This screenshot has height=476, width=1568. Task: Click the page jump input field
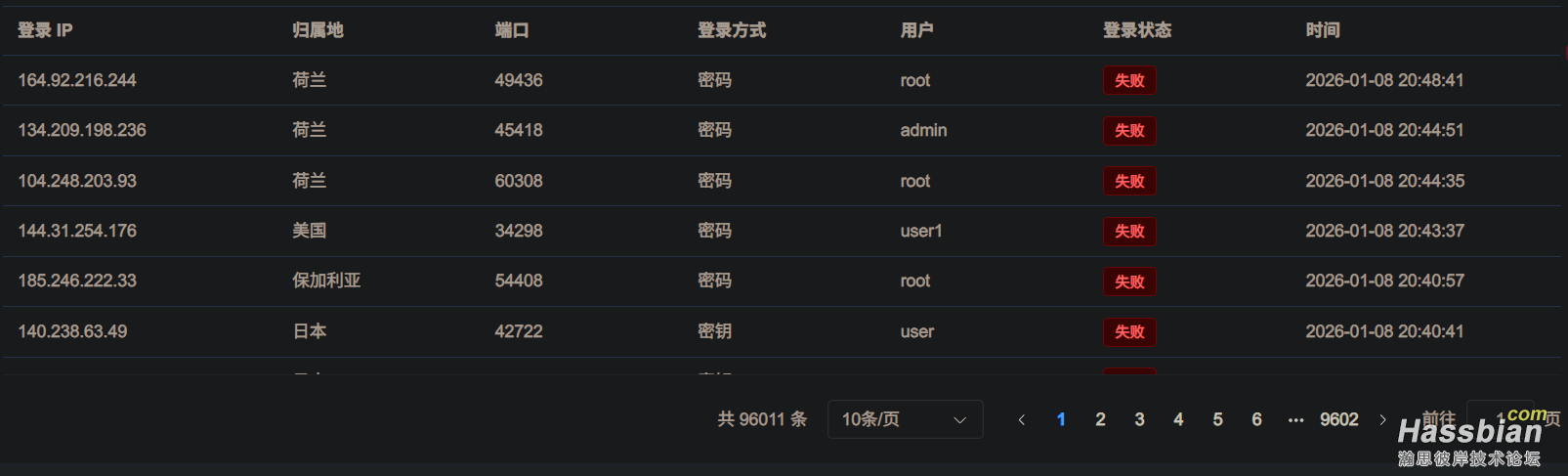pos(1500,418)
